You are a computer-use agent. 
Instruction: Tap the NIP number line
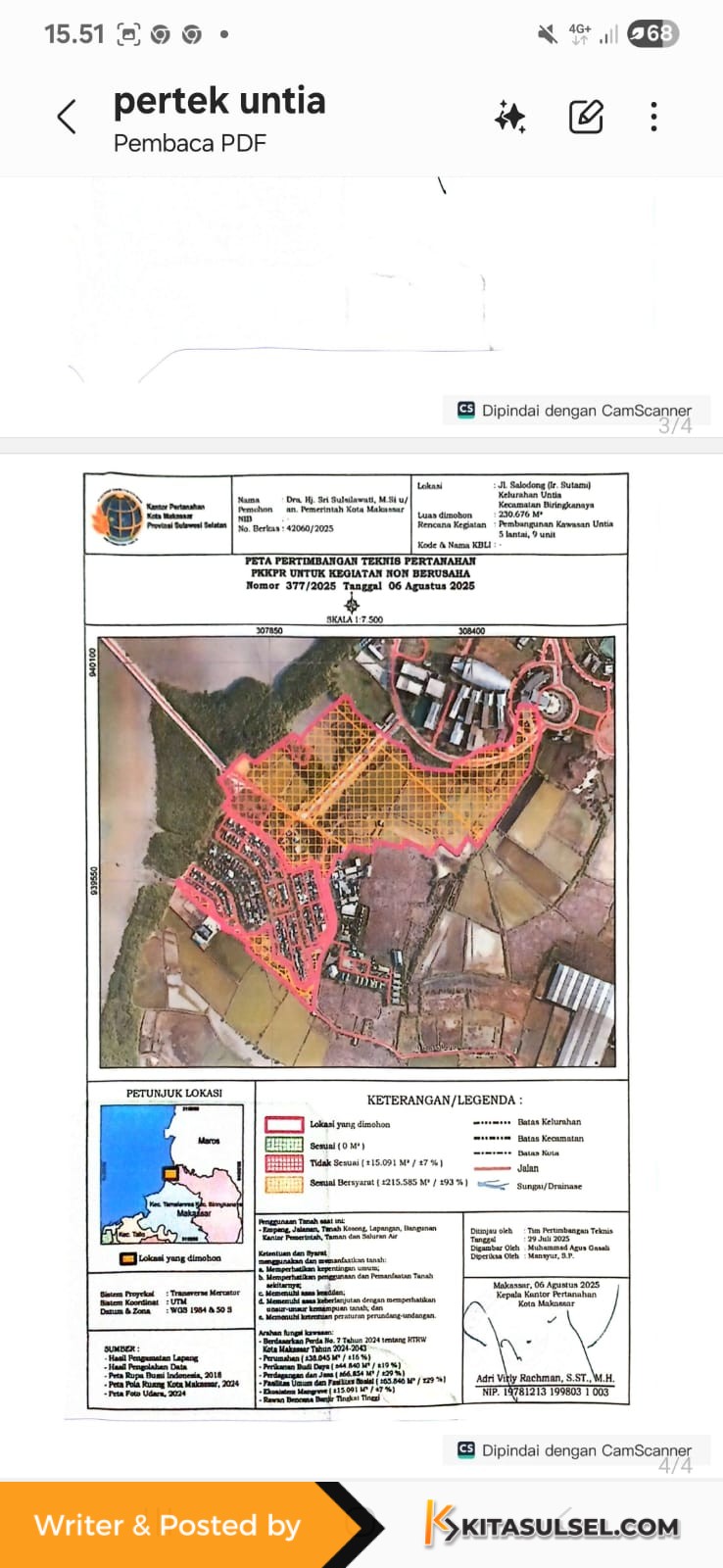point(546,1392)
